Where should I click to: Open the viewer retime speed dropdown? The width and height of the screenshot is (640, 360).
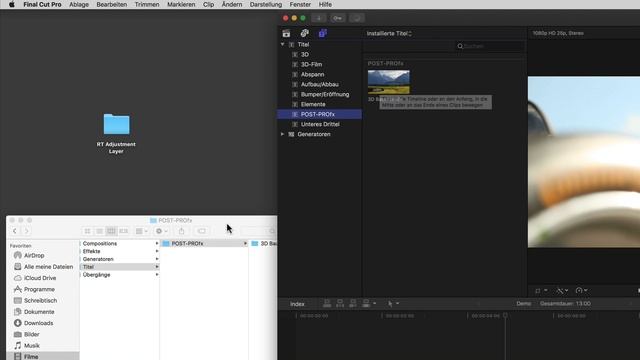point(581,291)
